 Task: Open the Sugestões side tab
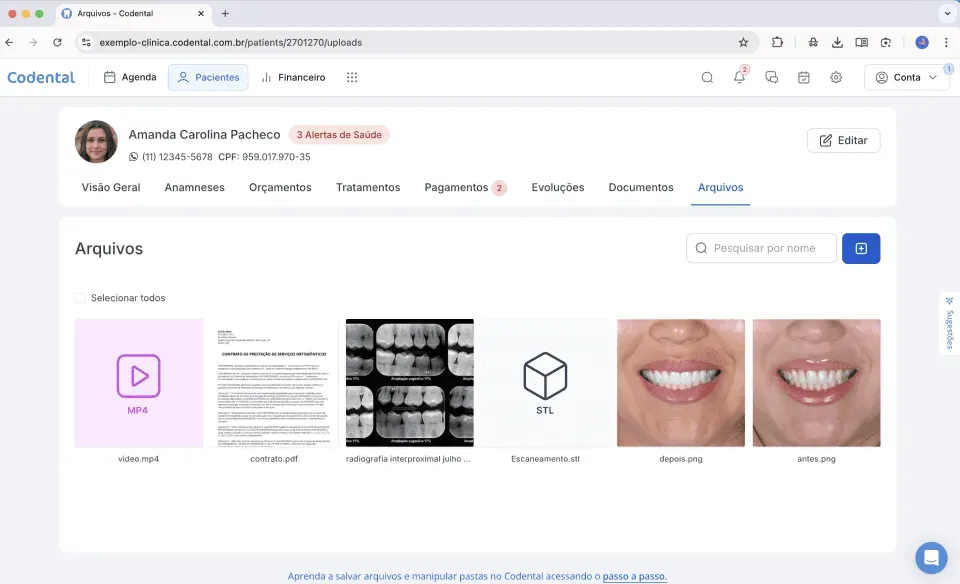[x=950, y=323]
